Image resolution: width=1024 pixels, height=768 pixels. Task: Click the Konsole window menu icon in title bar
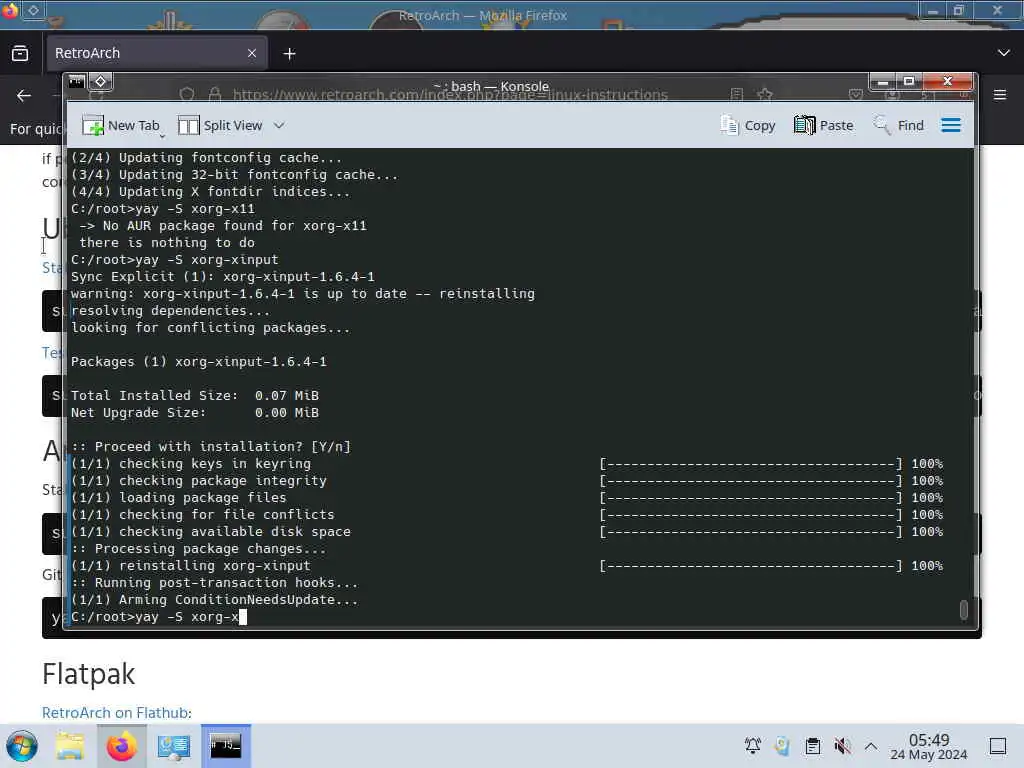click(77, 82)
